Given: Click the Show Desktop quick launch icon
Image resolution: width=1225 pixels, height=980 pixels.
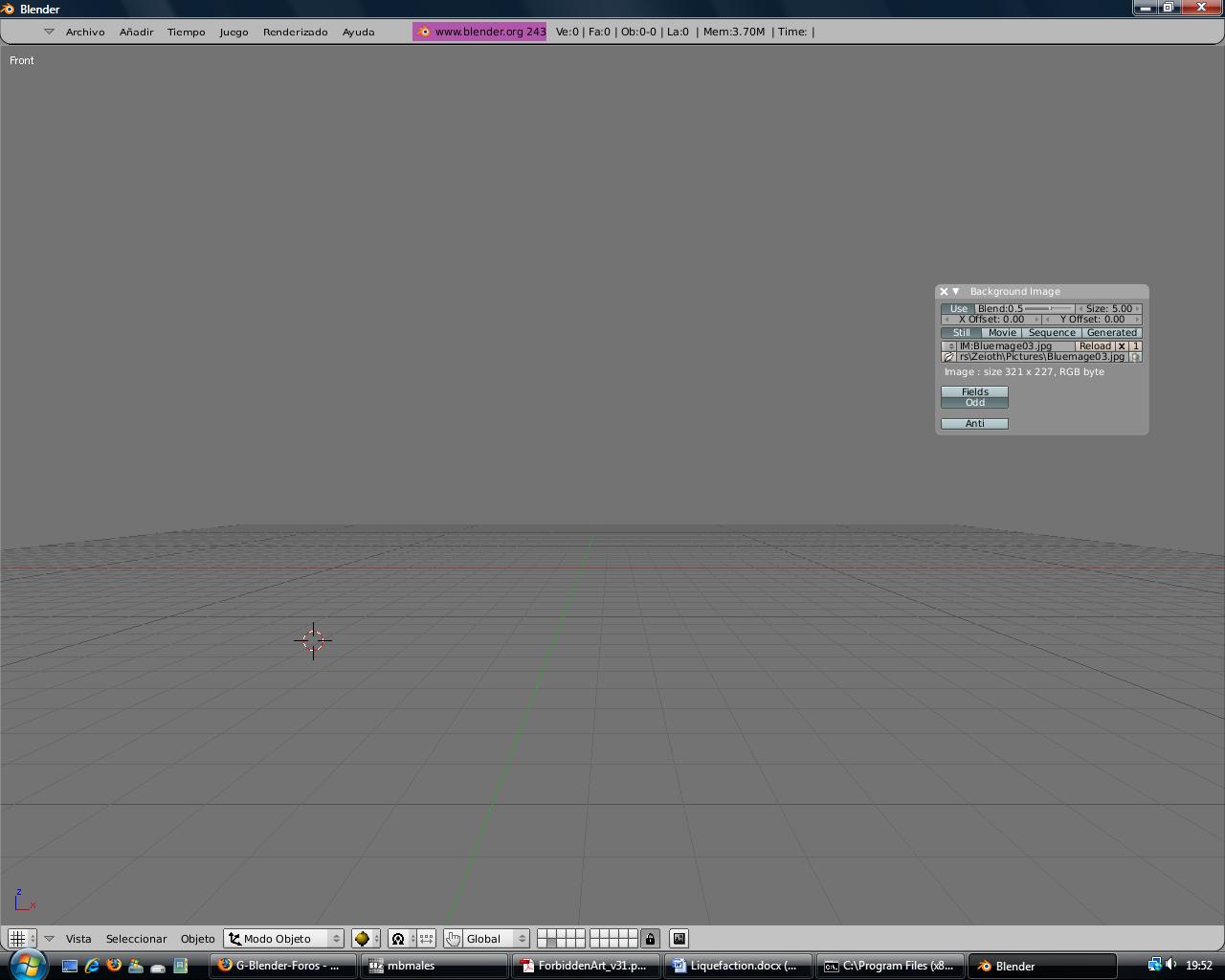Looking at the screenshot, I should [70, 966].
